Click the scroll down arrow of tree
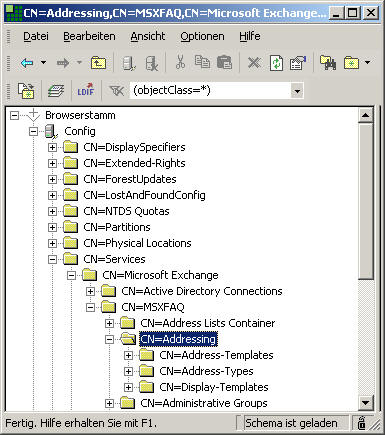The image size is (385, 435). [366, 403]
